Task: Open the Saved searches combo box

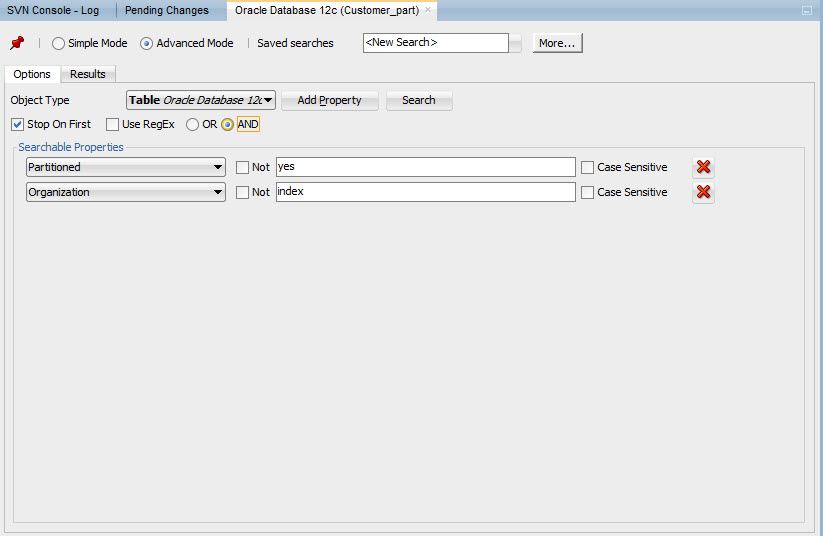Action: coord(515,43)
